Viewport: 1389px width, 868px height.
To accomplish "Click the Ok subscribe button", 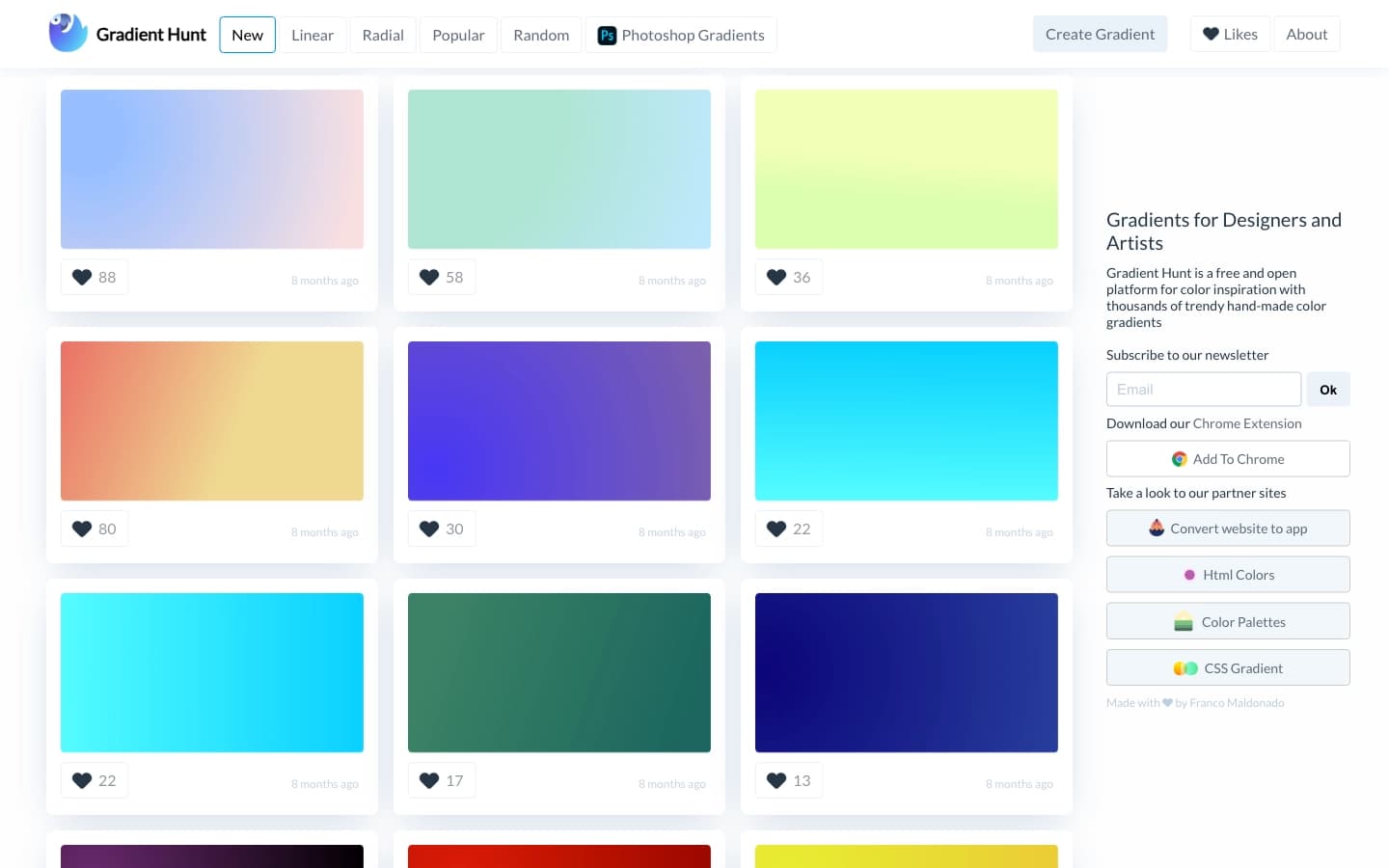I will (1328, 390).
